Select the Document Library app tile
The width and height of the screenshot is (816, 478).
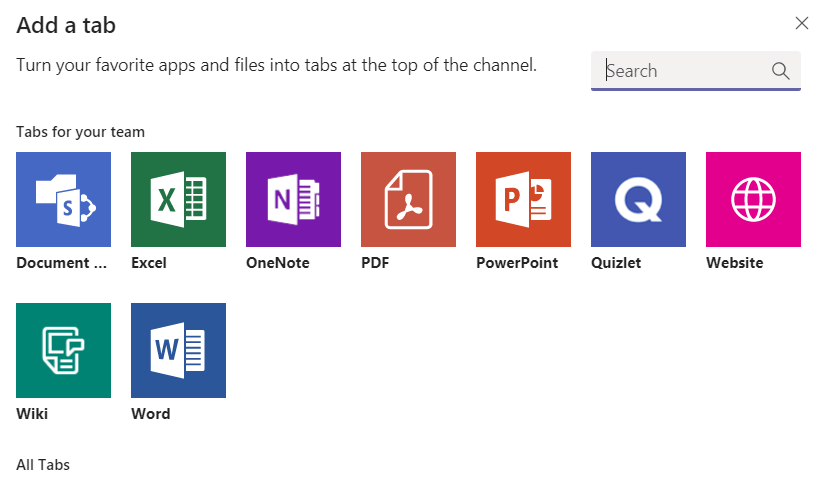63,199
